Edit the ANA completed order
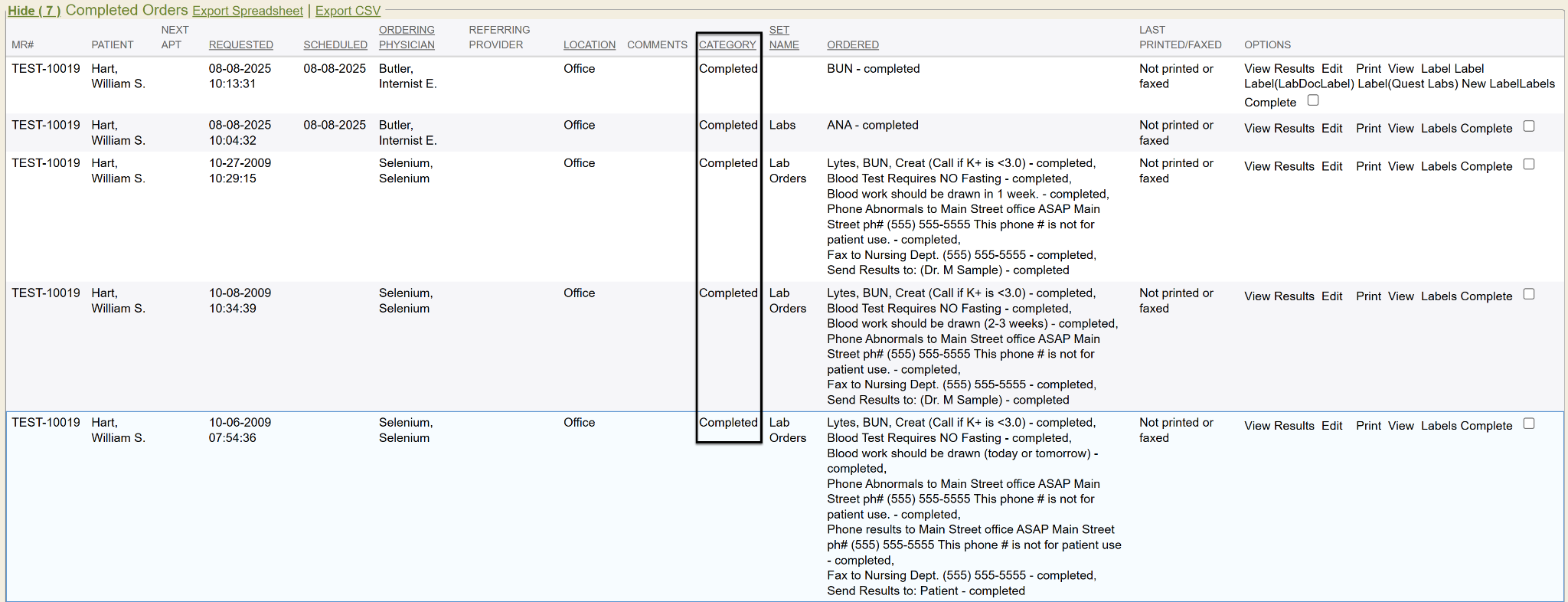1568x602 pixels. [1331, 129]
